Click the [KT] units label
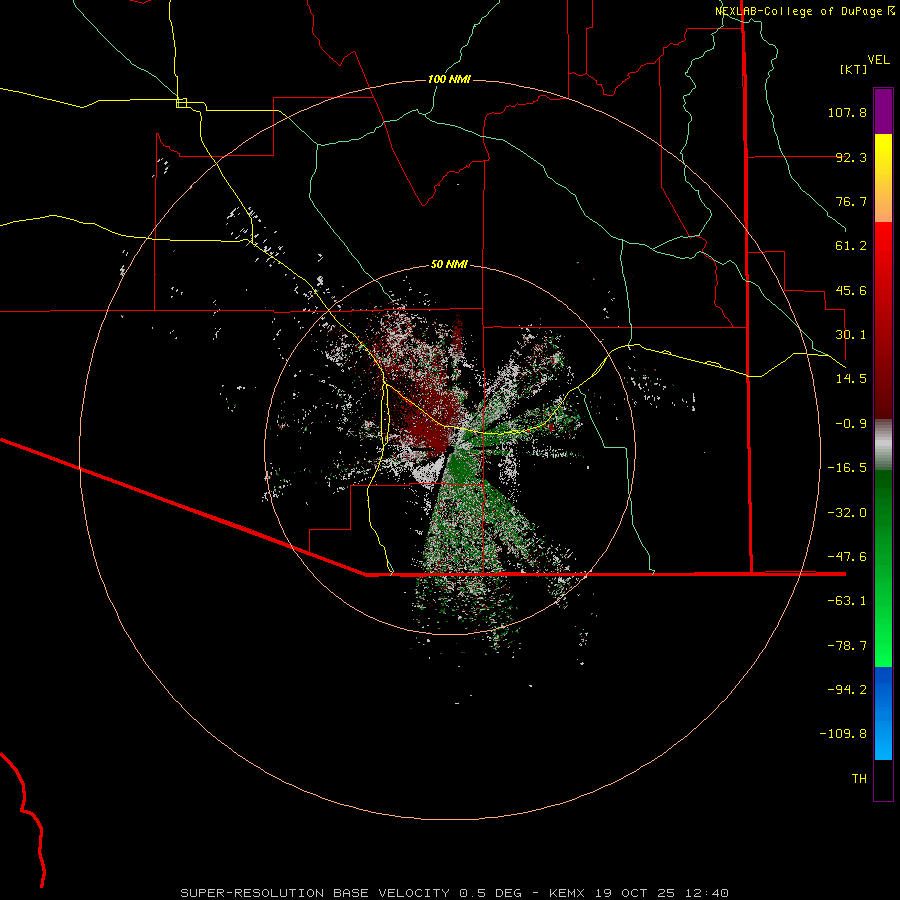This screenshot has width=900, height=900. tap(854, 69)
